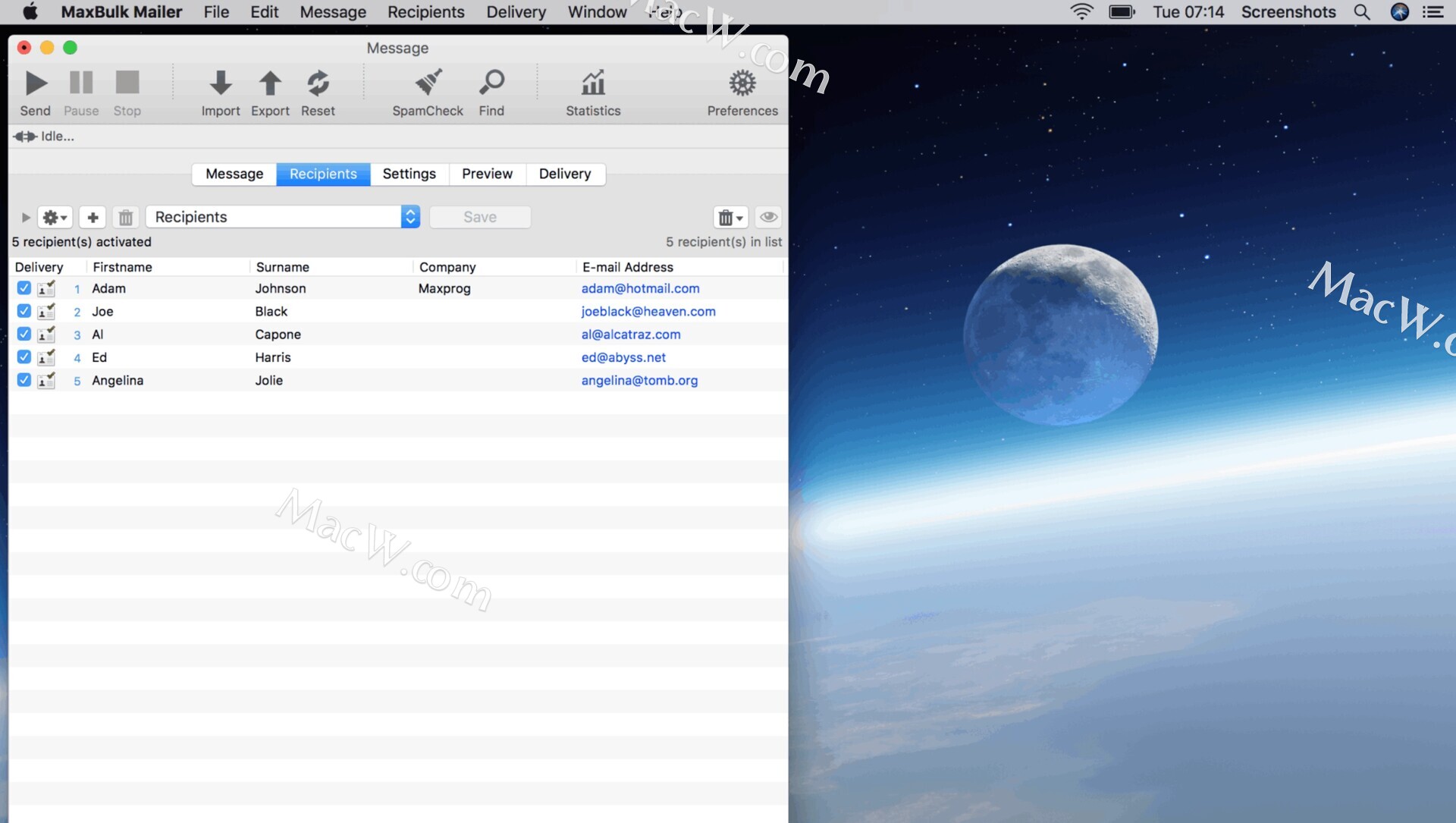
Task: Open the Message menu in menu bar
Action: (x=333, y=12)
